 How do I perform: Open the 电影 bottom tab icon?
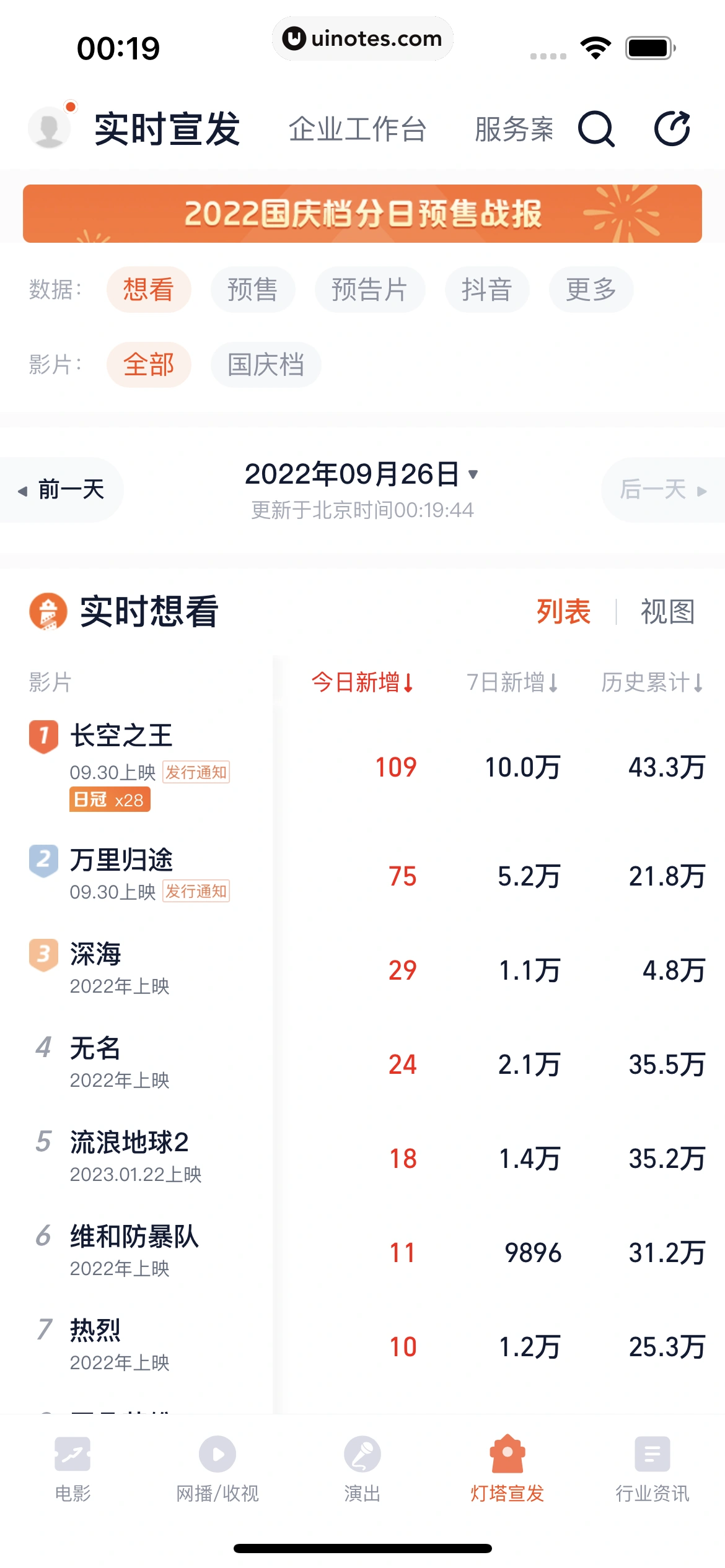point(72,1453)
